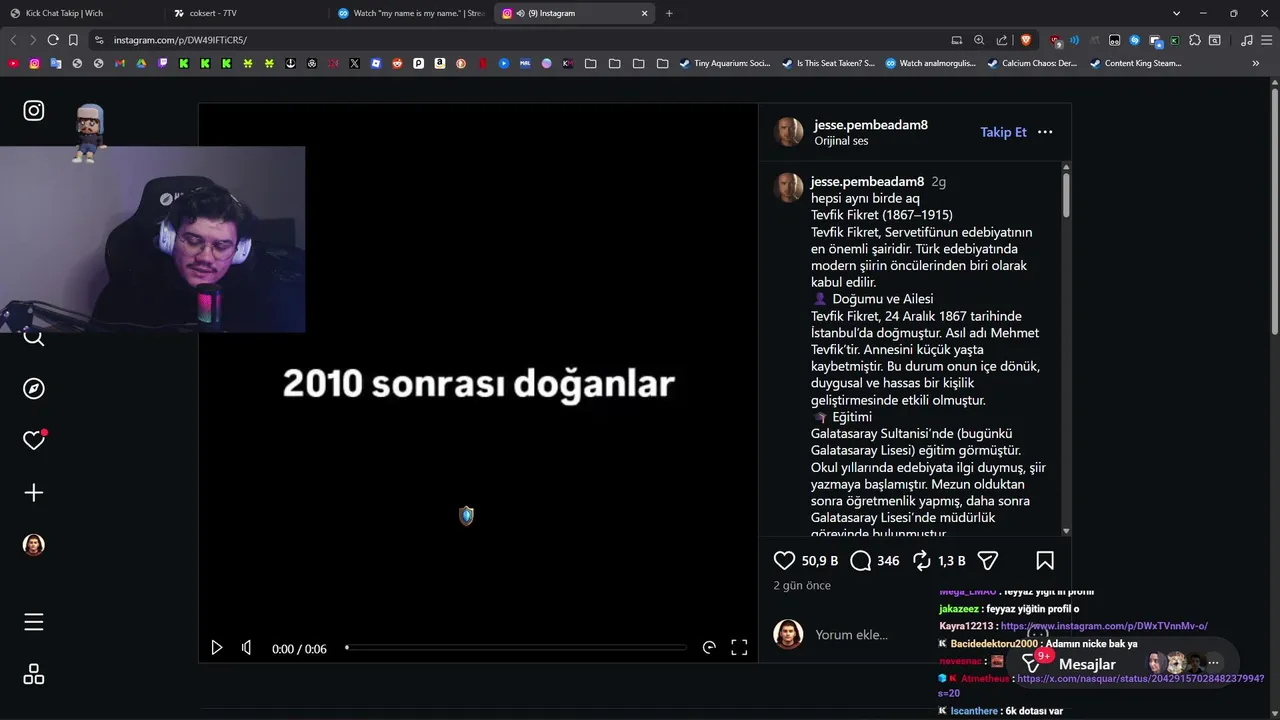Image resolution: width=1280 pixels, height=720 pixels.
Task: Open Atmetheus's x.com link in chat
Action: pyautogui.click(x=1140, y=678)
